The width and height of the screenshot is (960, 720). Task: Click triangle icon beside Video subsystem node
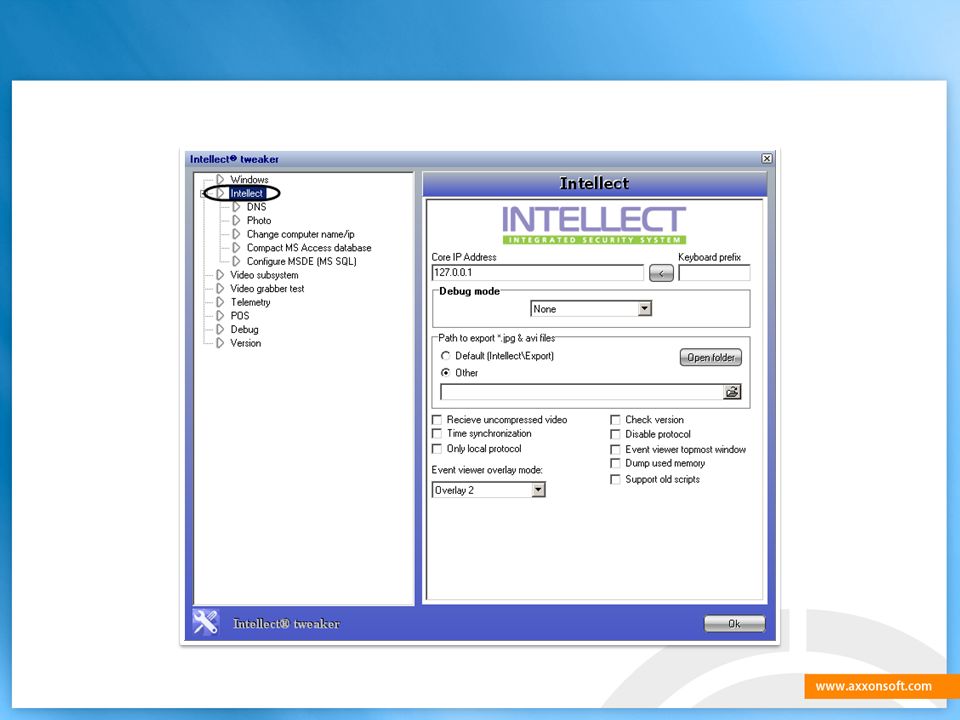coord(220,275)
